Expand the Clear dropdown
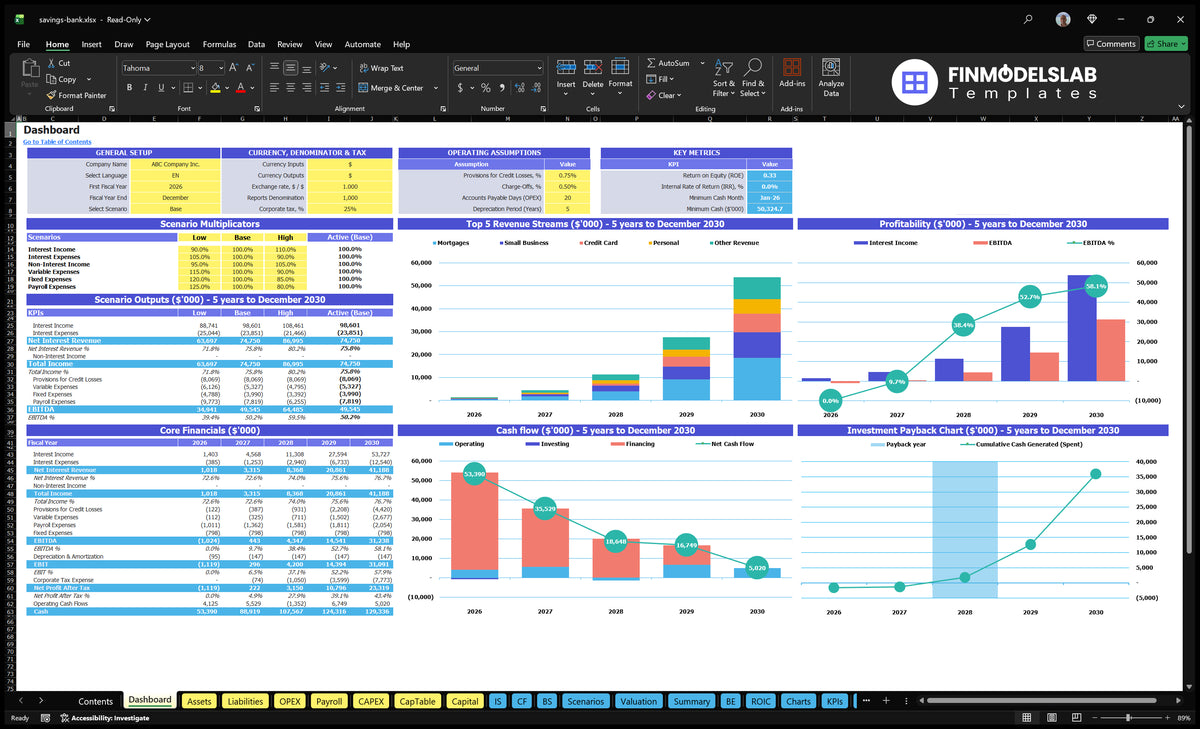 tap(680, 95)
